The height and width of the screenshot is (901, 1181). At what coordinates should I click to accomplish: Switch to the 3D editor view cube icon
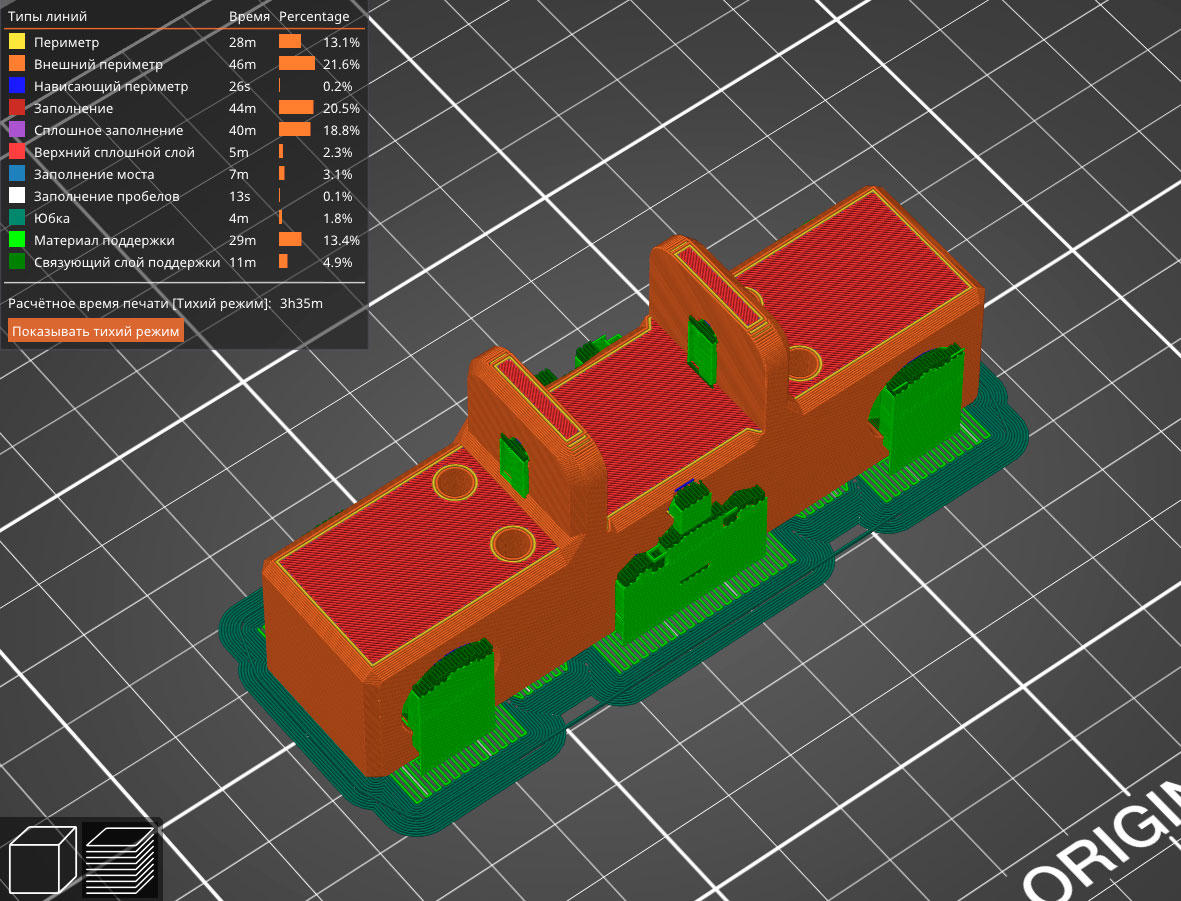[43, 859]
